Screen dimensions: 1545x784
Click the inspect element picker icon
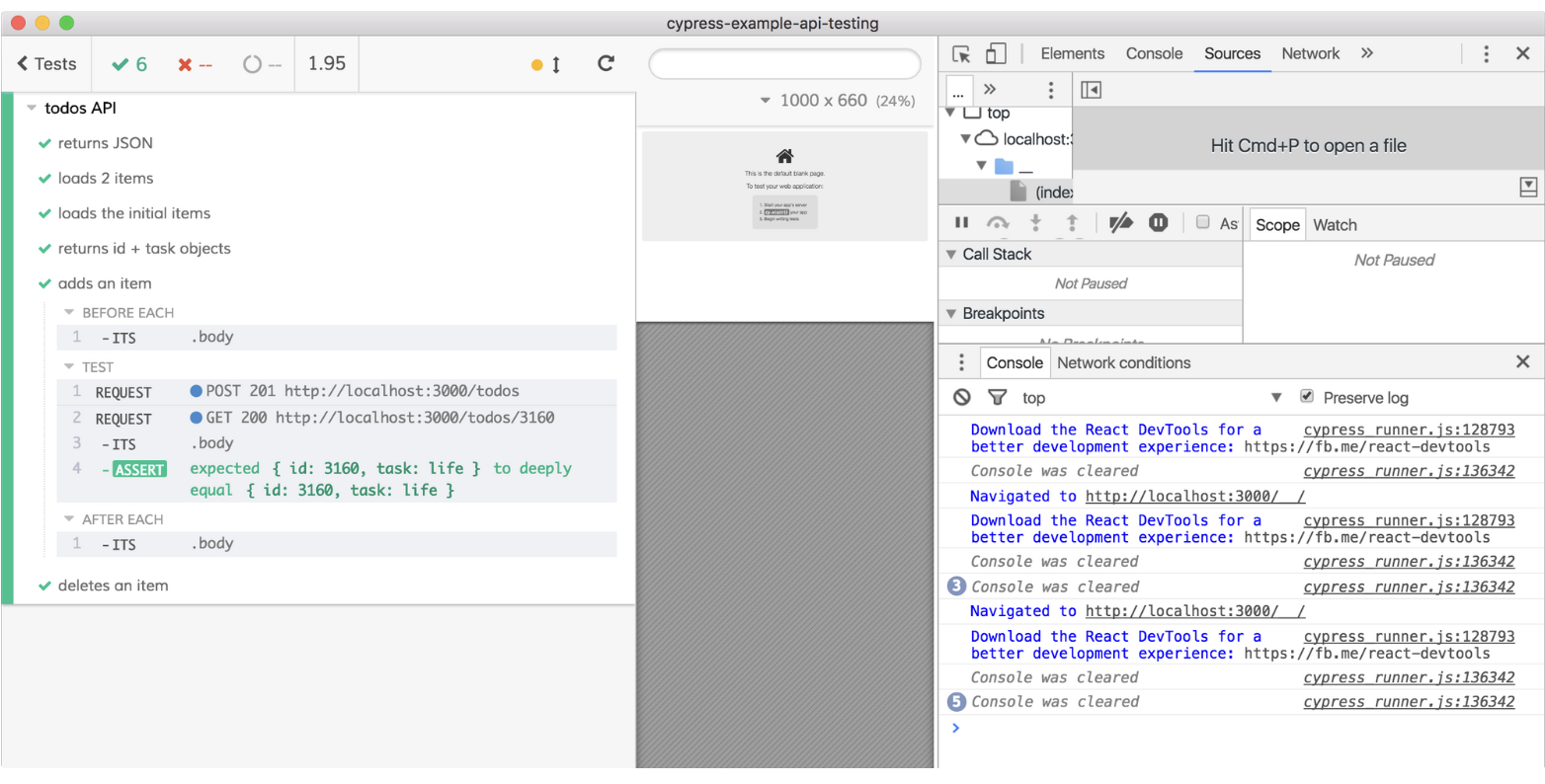pyautogui.click(x=961, y=54)
